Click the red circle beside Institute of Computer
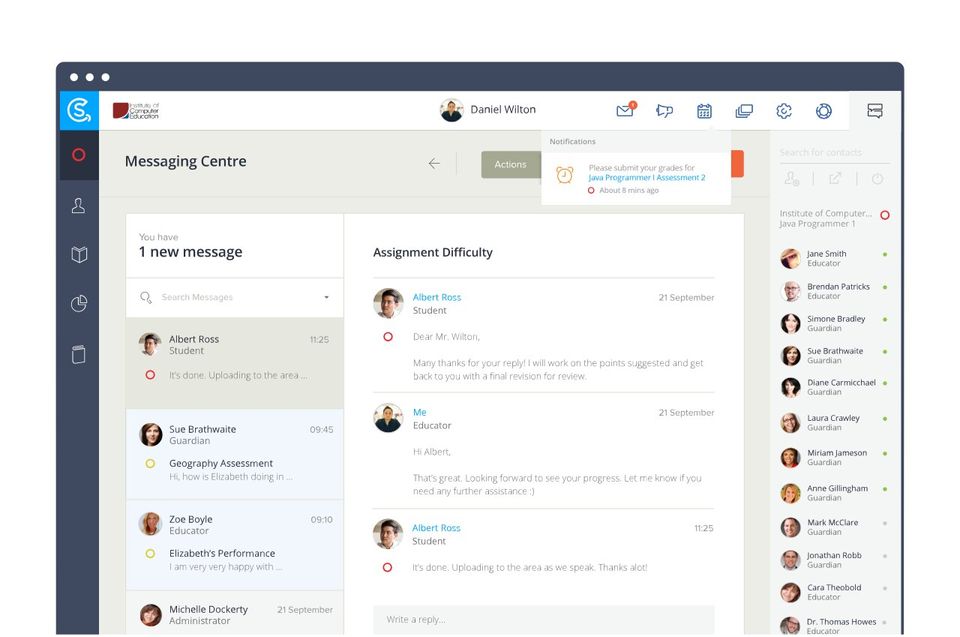The image size is (960, 637). coord(885,215)
